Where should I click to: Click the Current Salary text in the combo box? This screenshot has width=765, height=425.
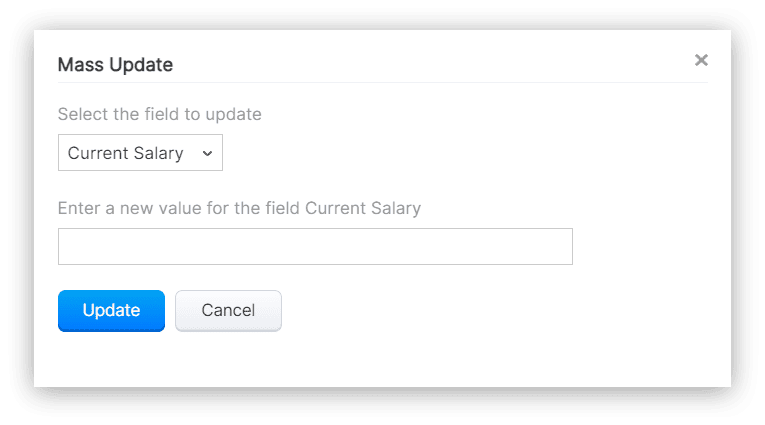tap(125, 153)
